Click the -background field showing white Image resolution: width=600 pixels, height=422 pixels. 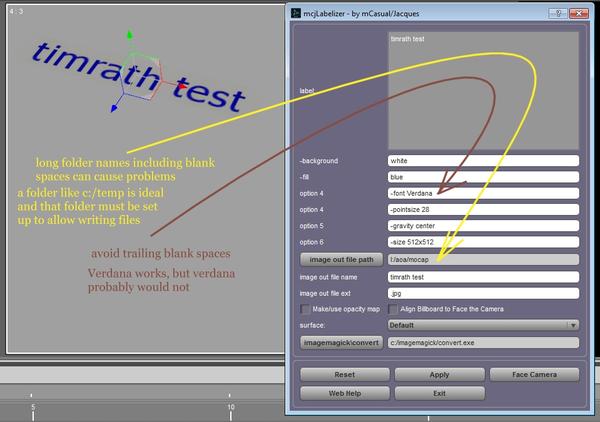[483, 161]
